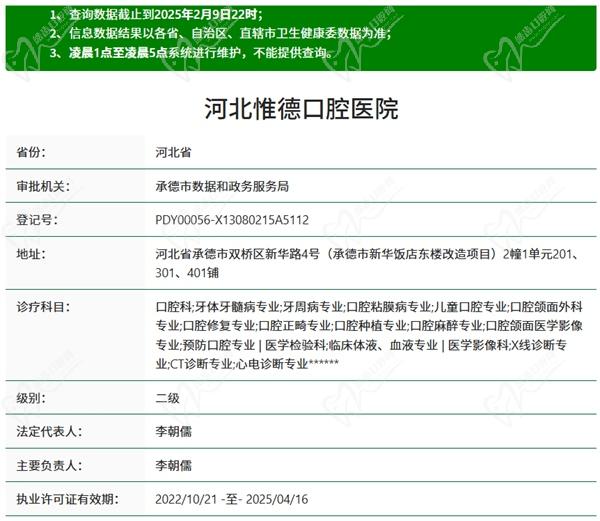This screenshot has height=521, width=600.
Task: Select the 法定代表人 label
Action: pos(49,431)
